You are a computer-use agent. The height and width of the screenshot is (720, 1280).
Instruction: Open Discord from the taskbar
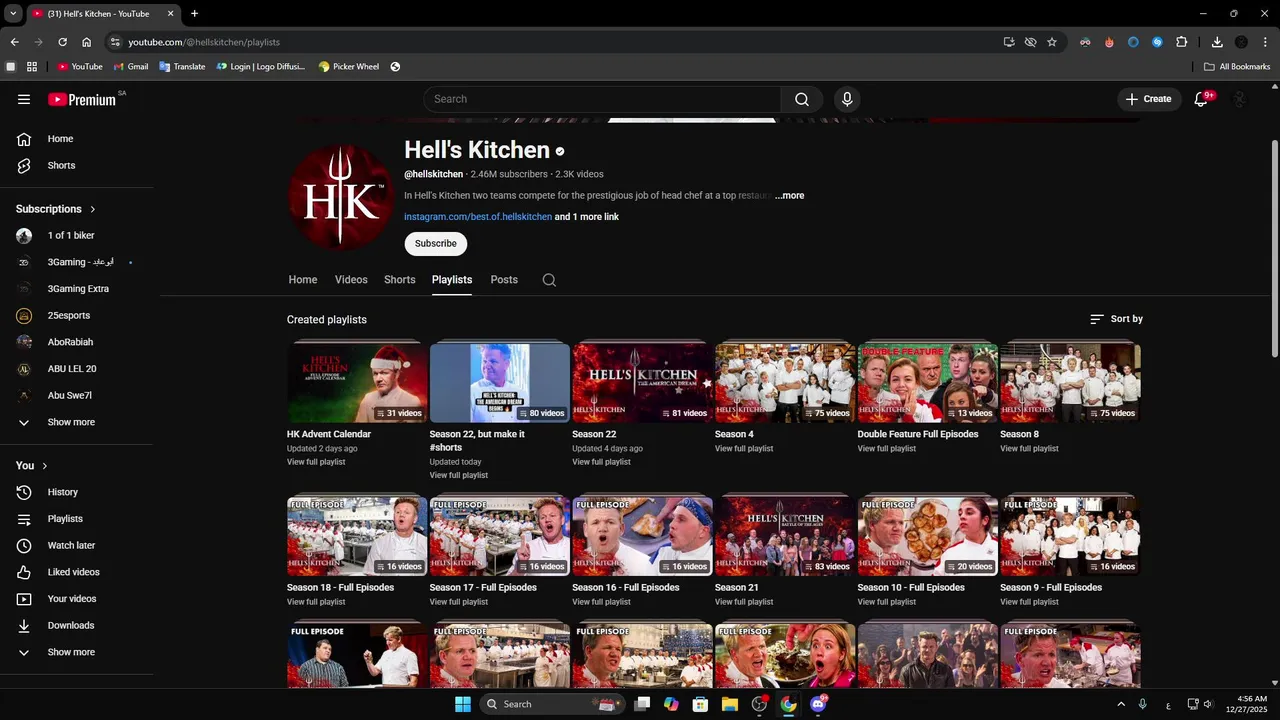pos(818,704)
